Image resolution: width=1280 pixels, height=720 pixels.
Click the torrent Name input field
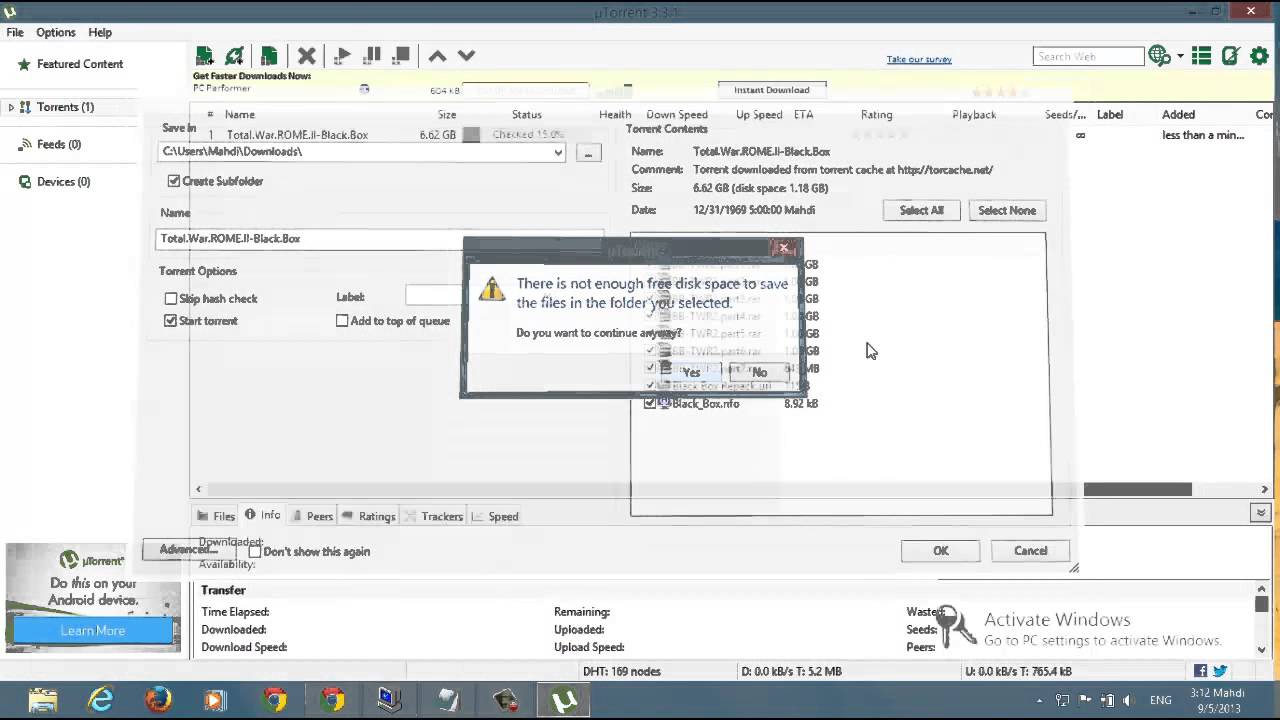380,239
